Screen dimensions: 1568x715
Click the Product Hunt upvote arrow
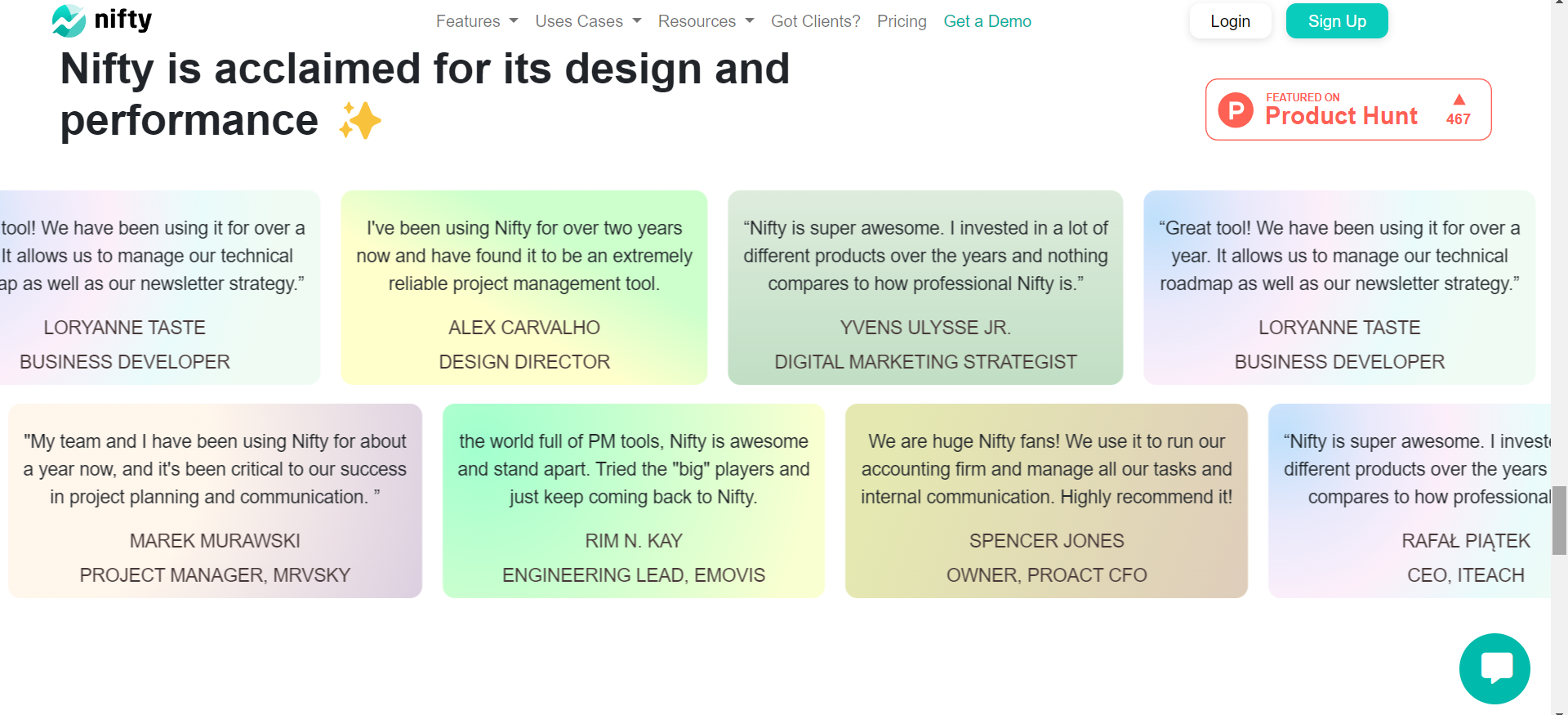[1459, 100]
